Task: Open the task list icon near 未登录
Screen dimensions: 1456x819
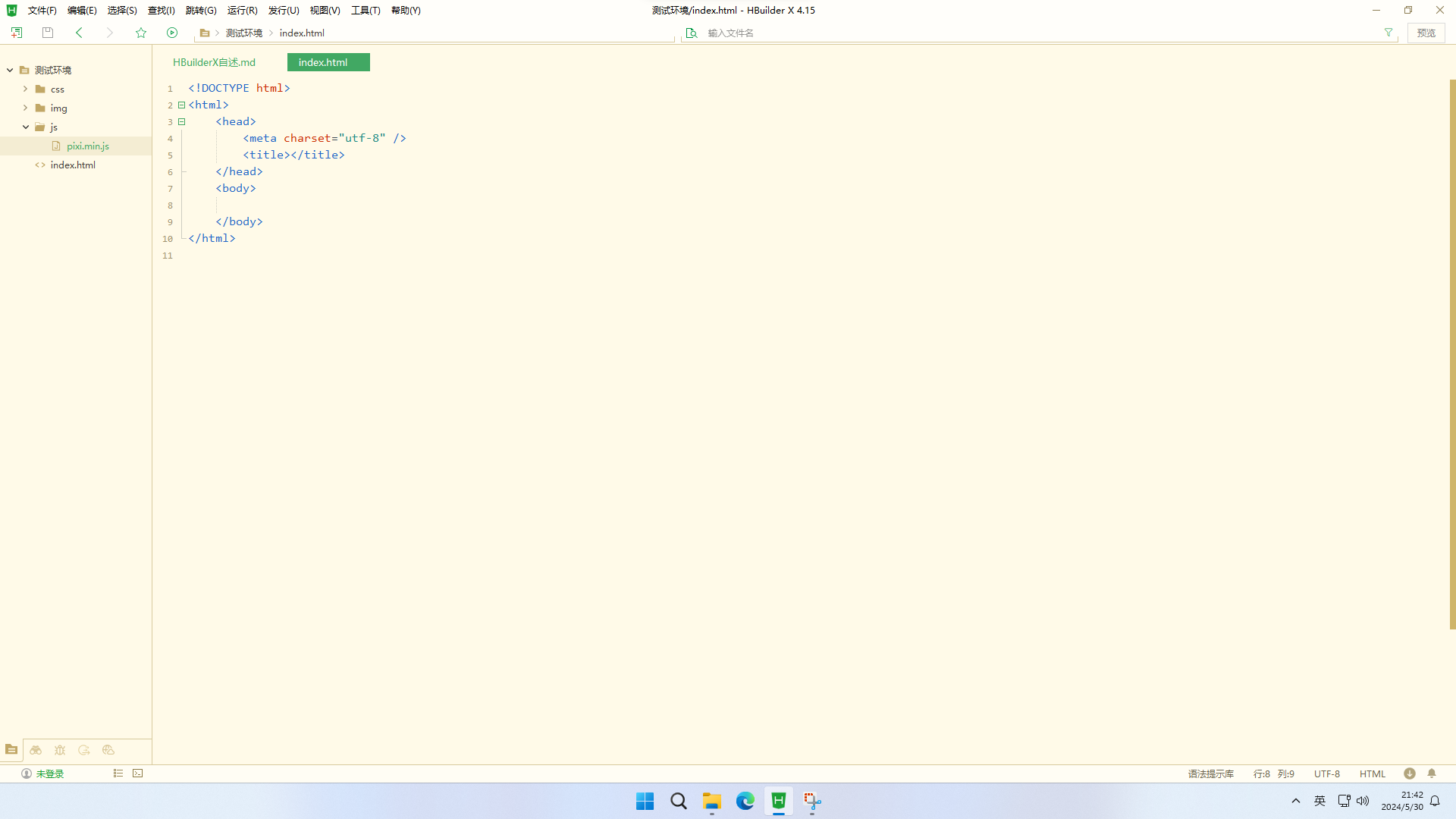Action: [118, 773]
